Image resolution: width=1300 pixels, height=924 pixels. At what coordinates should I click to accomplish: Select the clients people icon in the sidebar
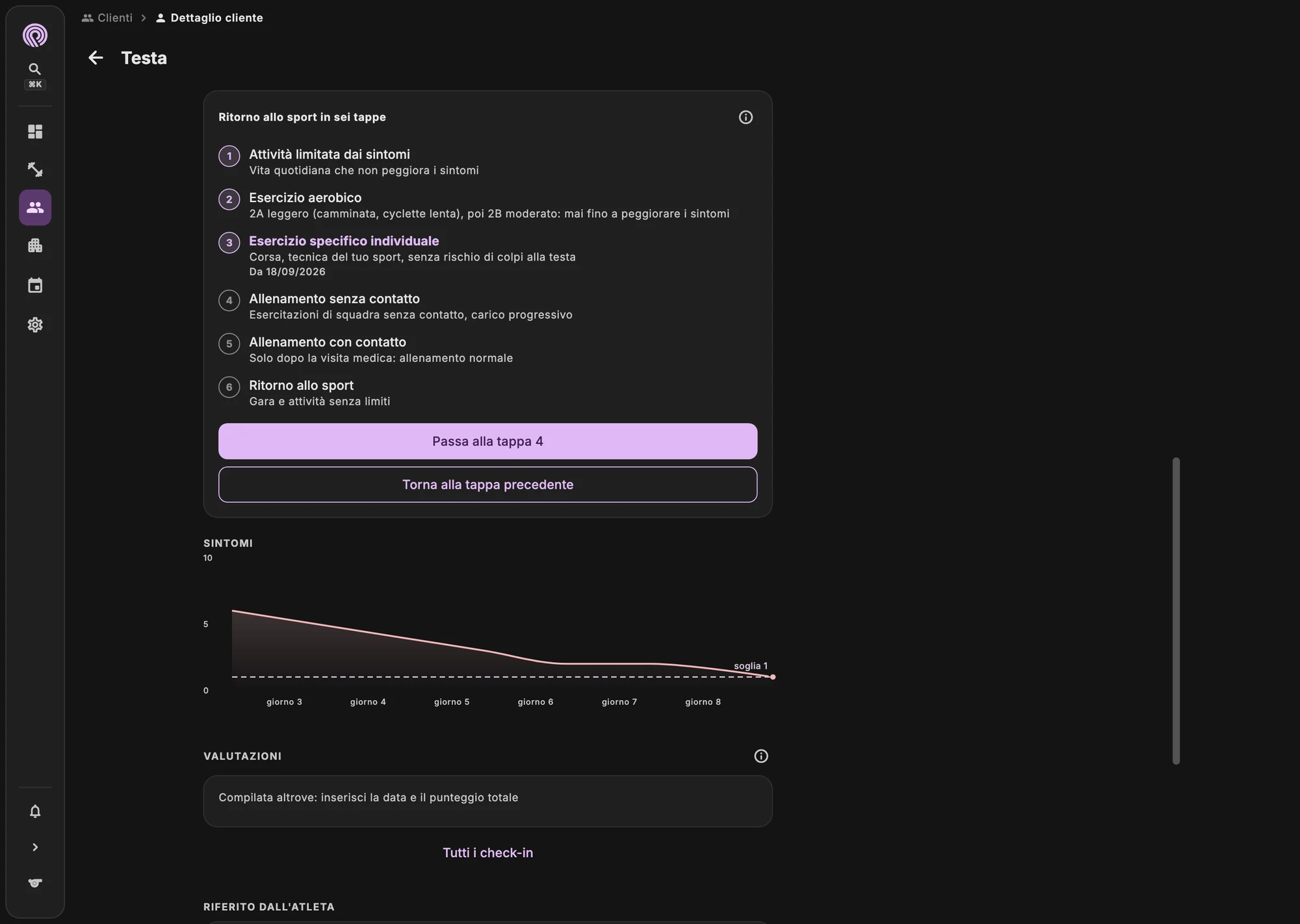35,207
